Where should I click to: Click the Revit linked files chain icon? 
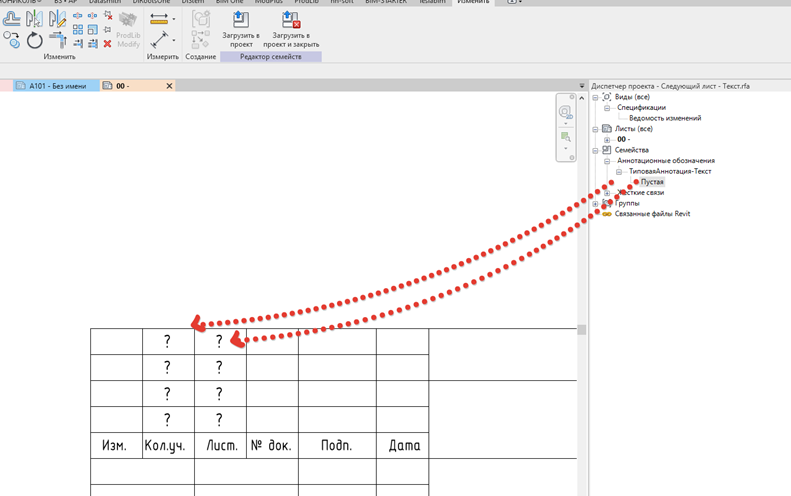[x=607, y=214]
